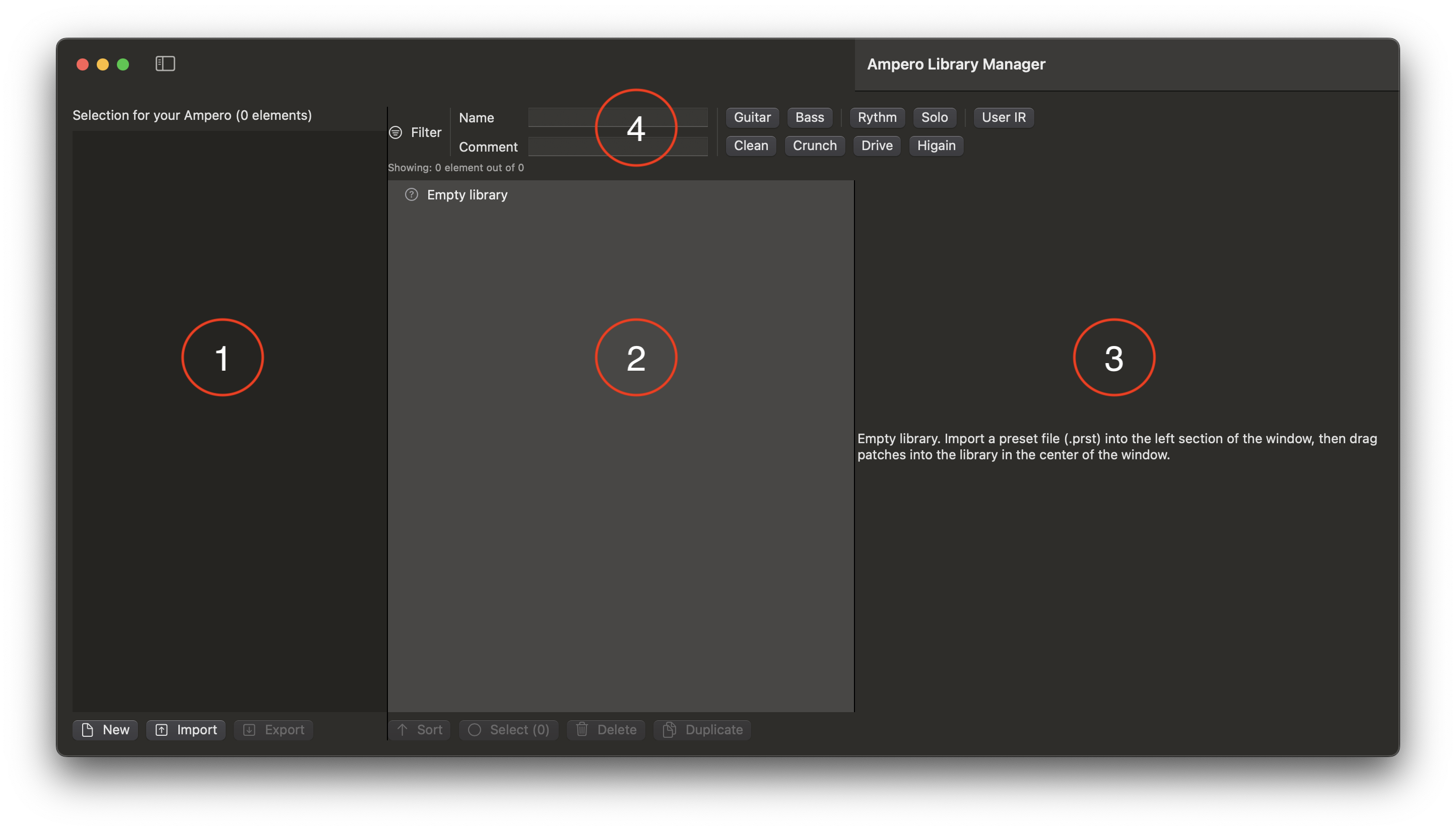Viewport: 1456px width, 831px height.
Task: Open patch selection with Select button
Action: click(x=508, y=729)
